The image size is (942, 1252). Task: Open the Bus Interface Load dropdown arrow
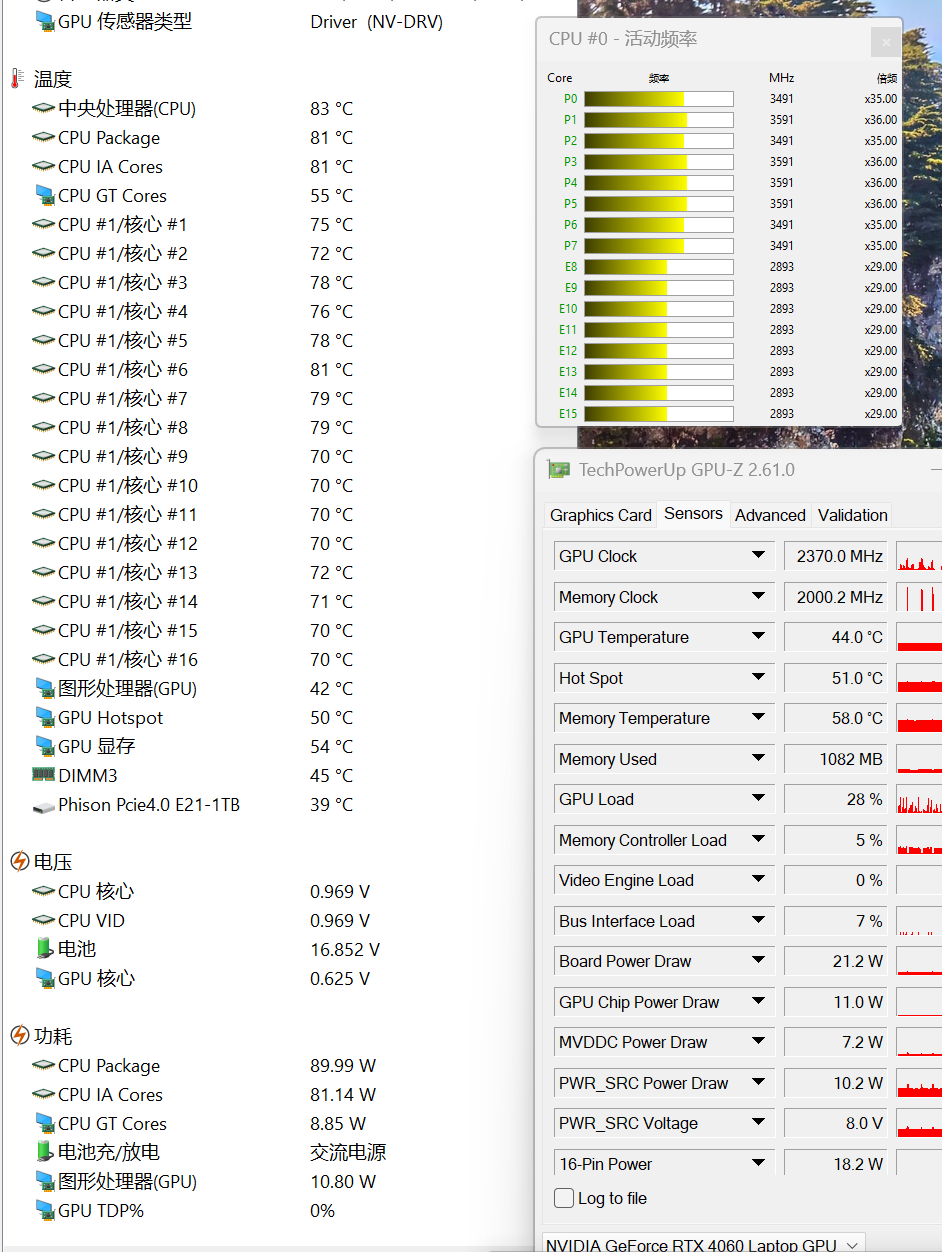[759, 921]
